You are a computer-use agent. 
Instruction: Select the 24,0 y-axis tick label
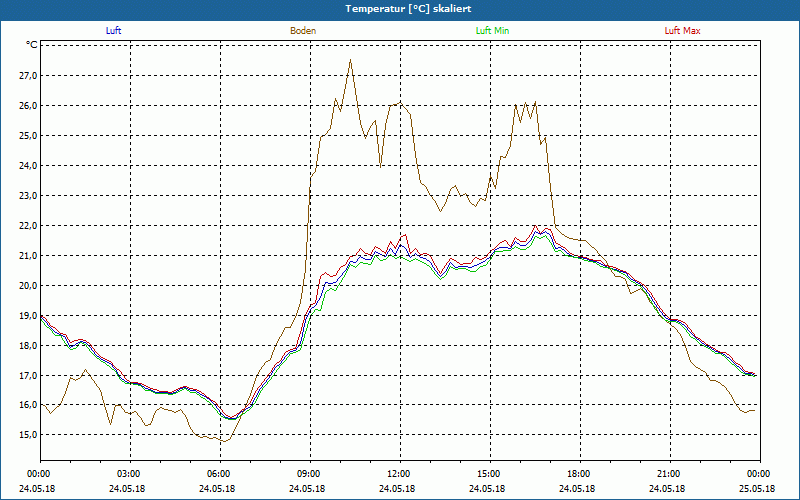(27, 165)
